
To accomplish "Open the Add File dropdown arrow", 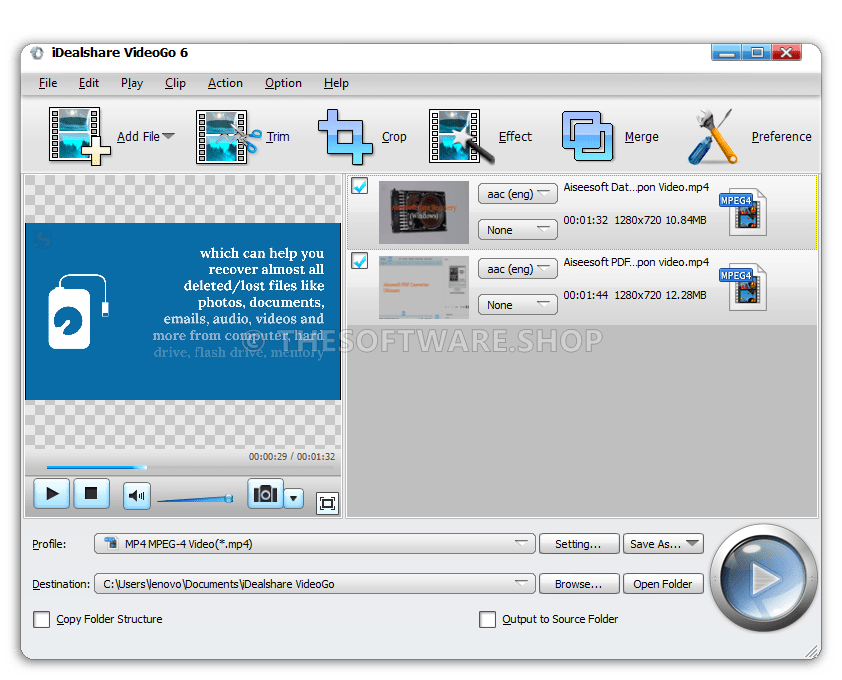I will [169, 136].
